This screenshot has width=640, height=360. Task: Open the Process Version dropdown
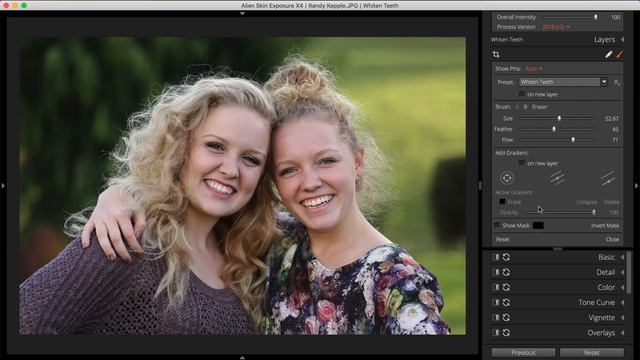(556, 27)
